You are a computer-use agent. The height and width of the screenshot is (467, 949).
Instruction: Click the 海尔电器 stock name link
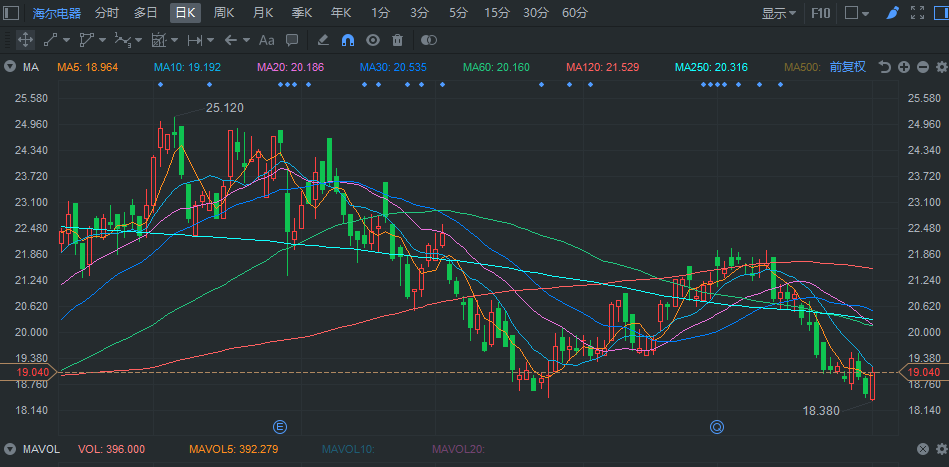click(x=57, y=13)
